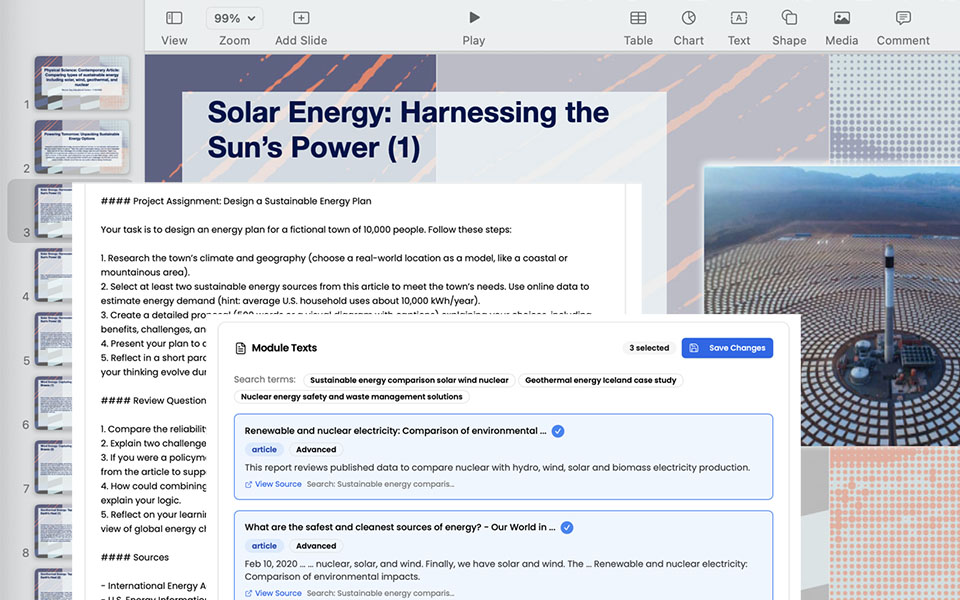960x600 pixels.
Task: Open the Chart insertion tool
Action: pyautogui.click(x=688, y=18)
